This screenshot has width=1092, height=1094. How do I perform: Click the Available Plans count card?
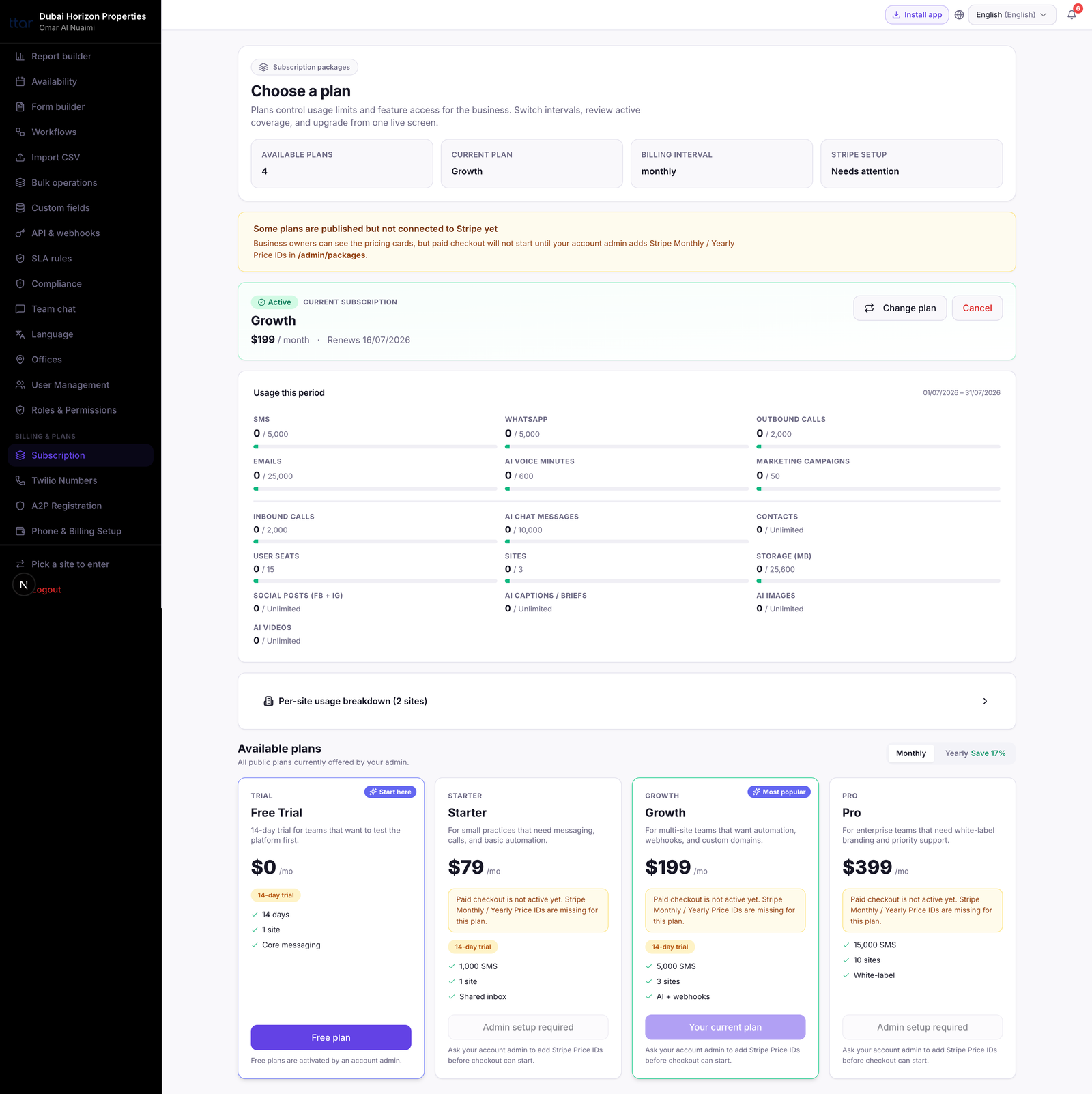[342, 164]
